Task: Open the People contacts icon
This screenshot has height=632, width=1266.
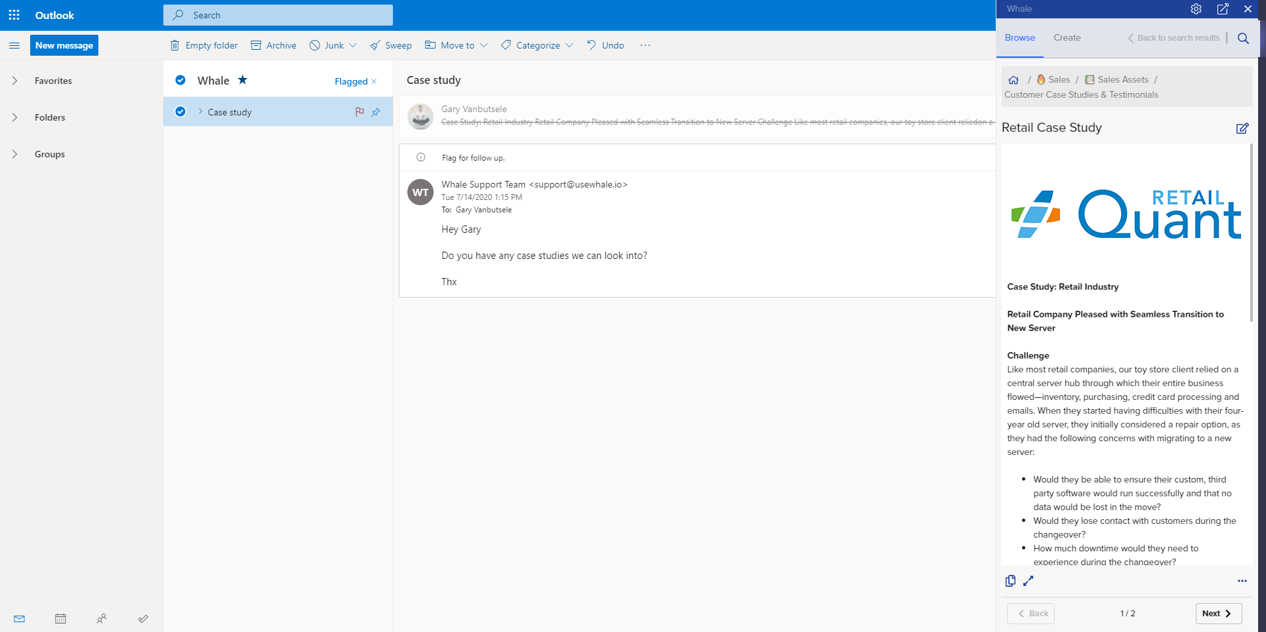Action: [101, 619]
